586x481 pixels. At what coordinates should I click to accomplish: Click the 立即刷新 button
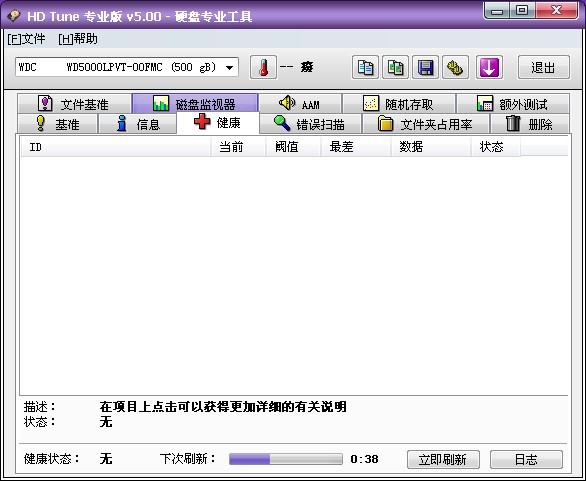coord(443,459)
